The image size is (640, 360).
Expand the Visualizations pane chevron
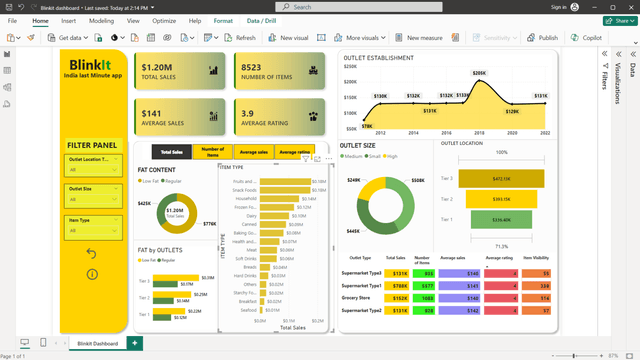619,54
